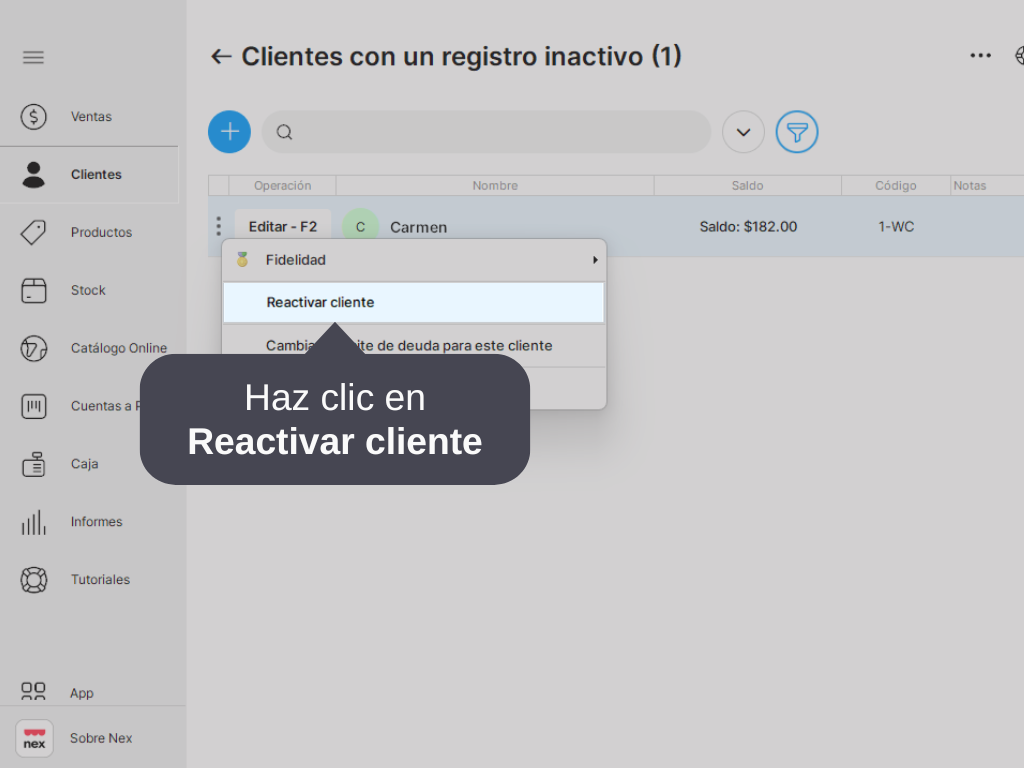Click the Código column header
Viewport: 1024px width, 768px height.
click(896, 185)
